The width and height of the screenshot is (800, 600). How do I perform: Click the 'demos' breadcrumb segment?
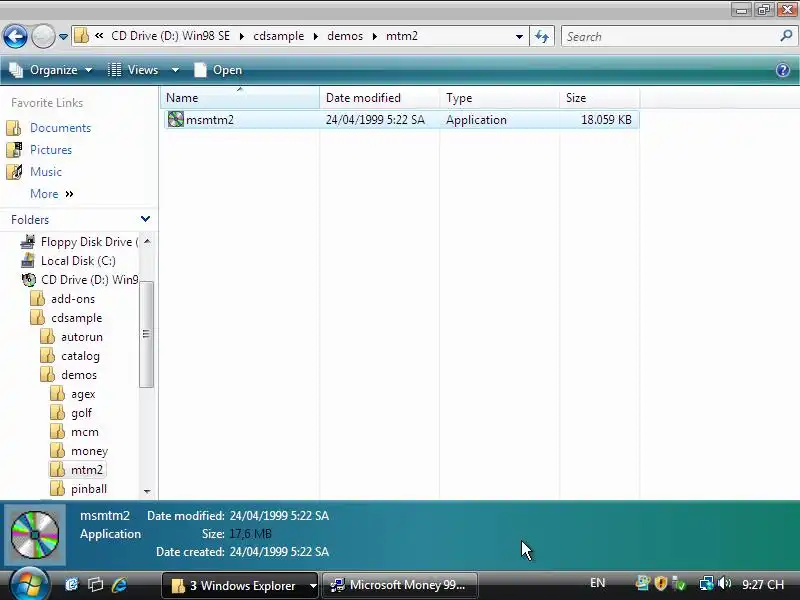[345, 36]
